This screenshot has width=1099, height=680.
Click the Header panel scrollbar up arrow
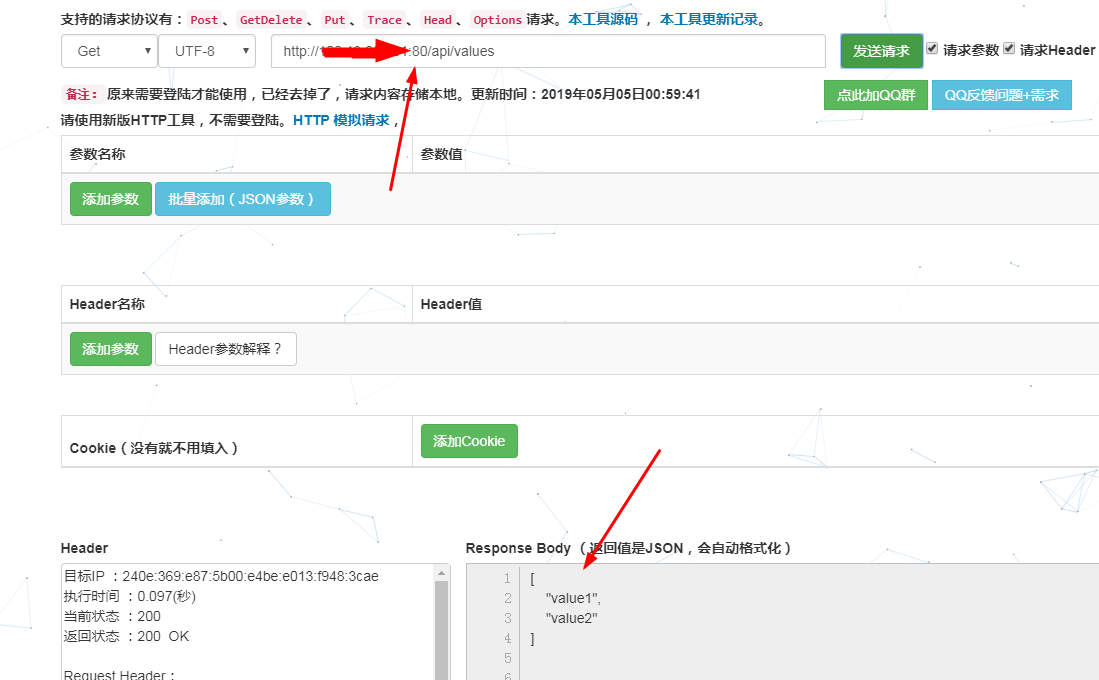[x=441, y=572]
